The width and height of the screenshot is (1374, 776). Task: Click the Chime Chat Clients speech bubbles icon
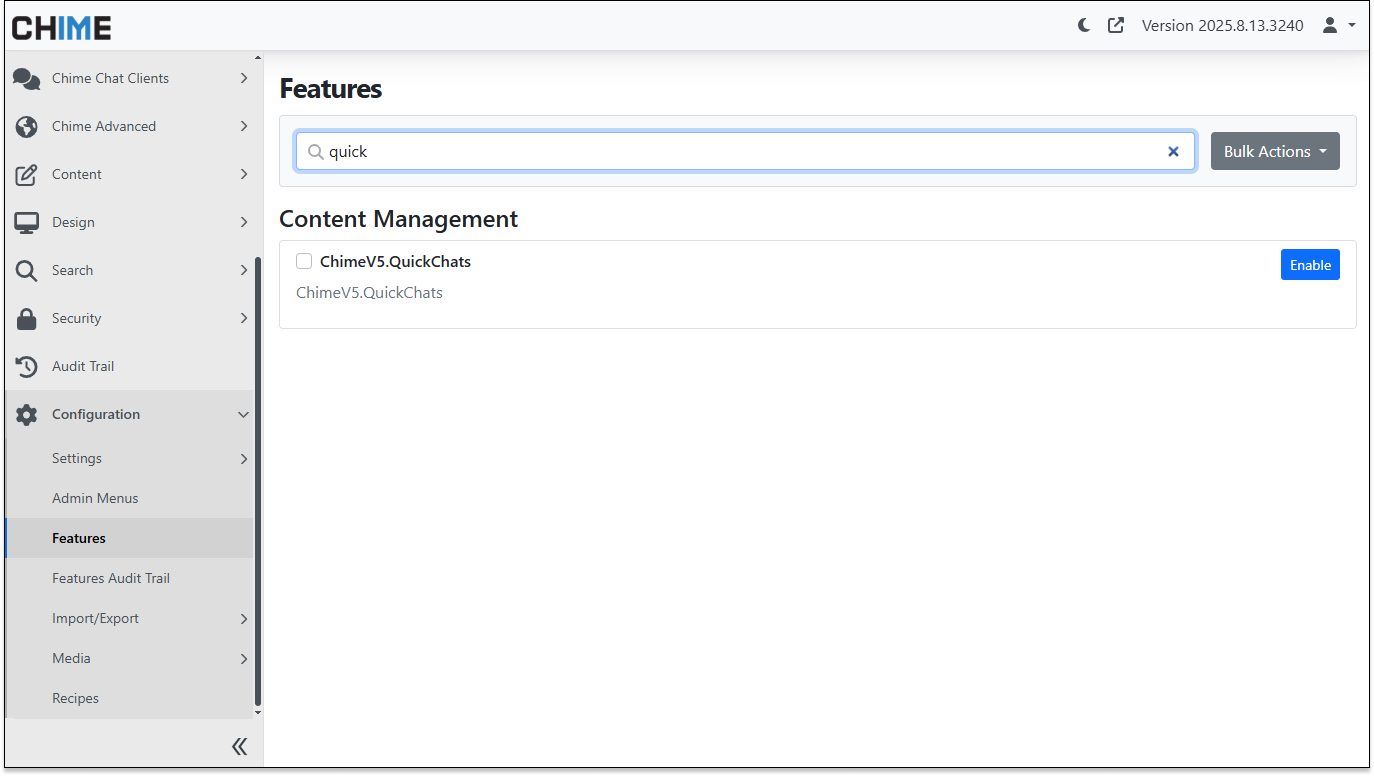[x=27, y=79]
